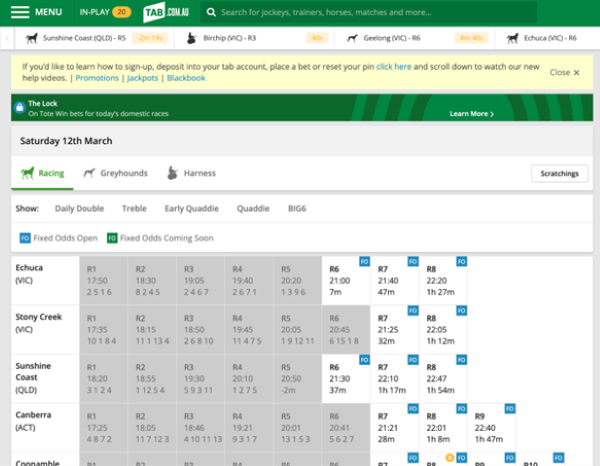Image resolution: width=600 pixels, height=466 pixels.
Task: Click FO badge on Echuca R6
Action: click(x=364, y=262)
